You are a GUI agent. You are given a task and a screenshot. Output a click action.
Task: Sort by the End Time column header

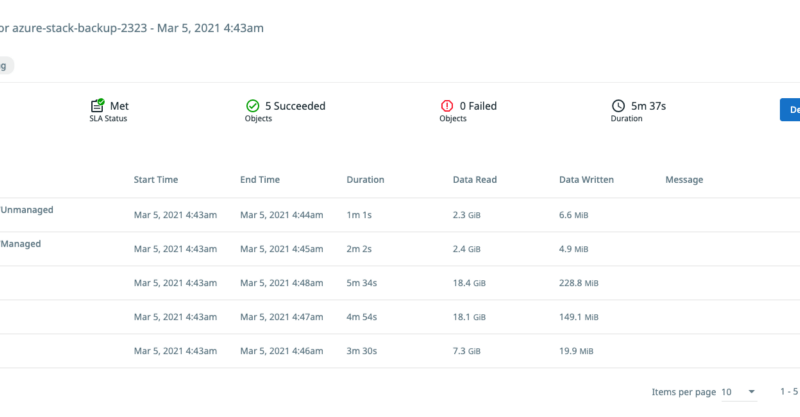(x=260, y=180)
